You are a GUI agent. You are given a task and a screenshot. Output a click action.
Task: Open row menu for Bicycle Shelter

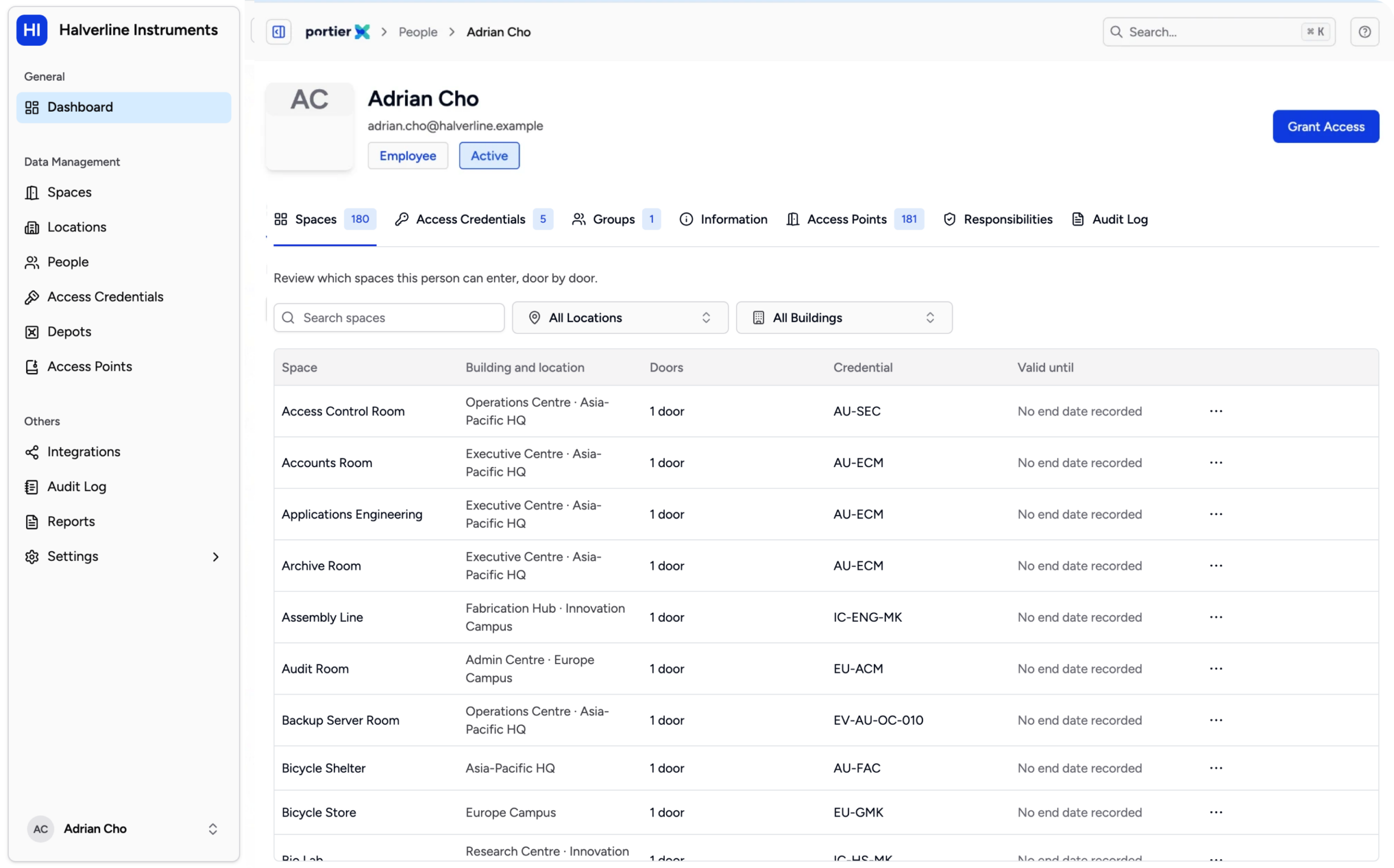pyautogui.click(x=1215, y=768)
